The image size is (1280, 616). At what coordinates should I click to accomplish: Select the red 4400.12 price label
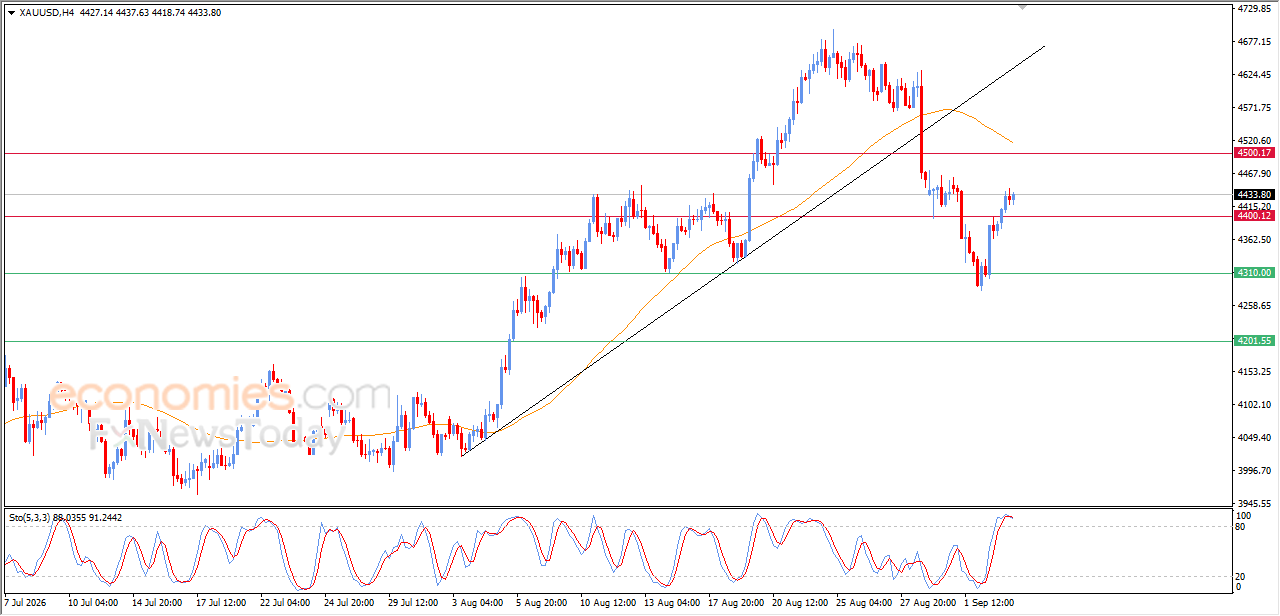click(1253, 216)
